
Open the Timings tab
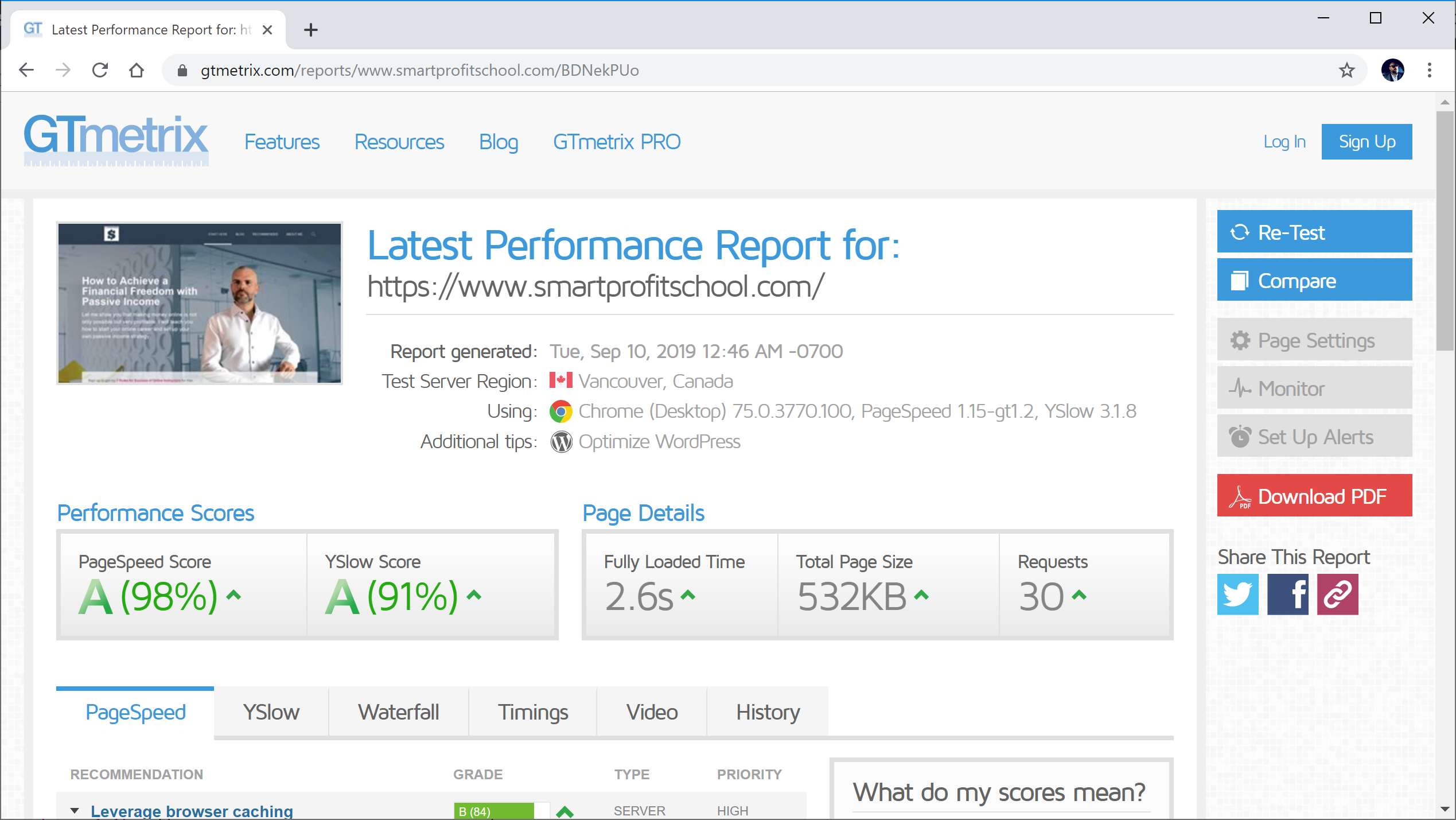[x=533, y=712]
